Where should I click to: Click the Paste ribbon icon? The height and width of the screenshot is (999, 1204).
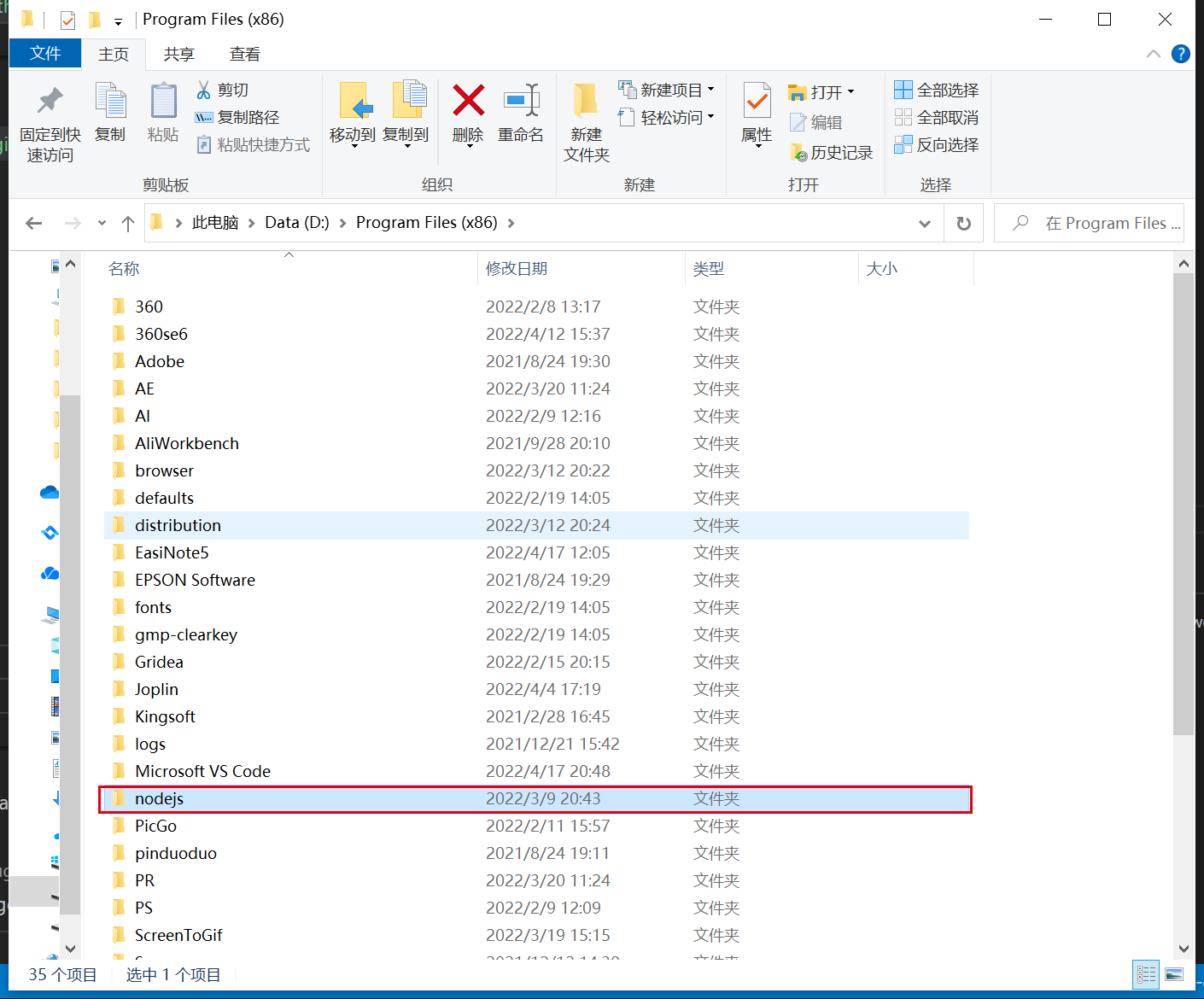[x=163, y=112]
